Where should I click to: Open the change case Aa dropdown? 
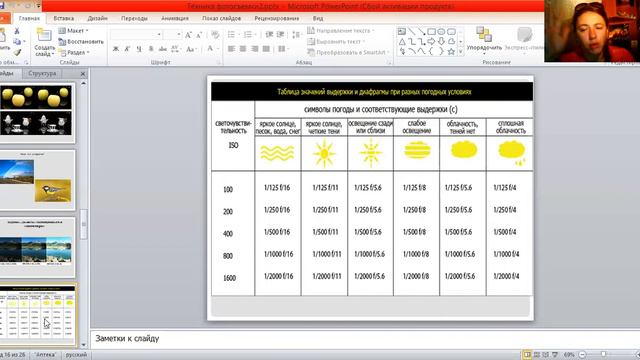point(191,49)
